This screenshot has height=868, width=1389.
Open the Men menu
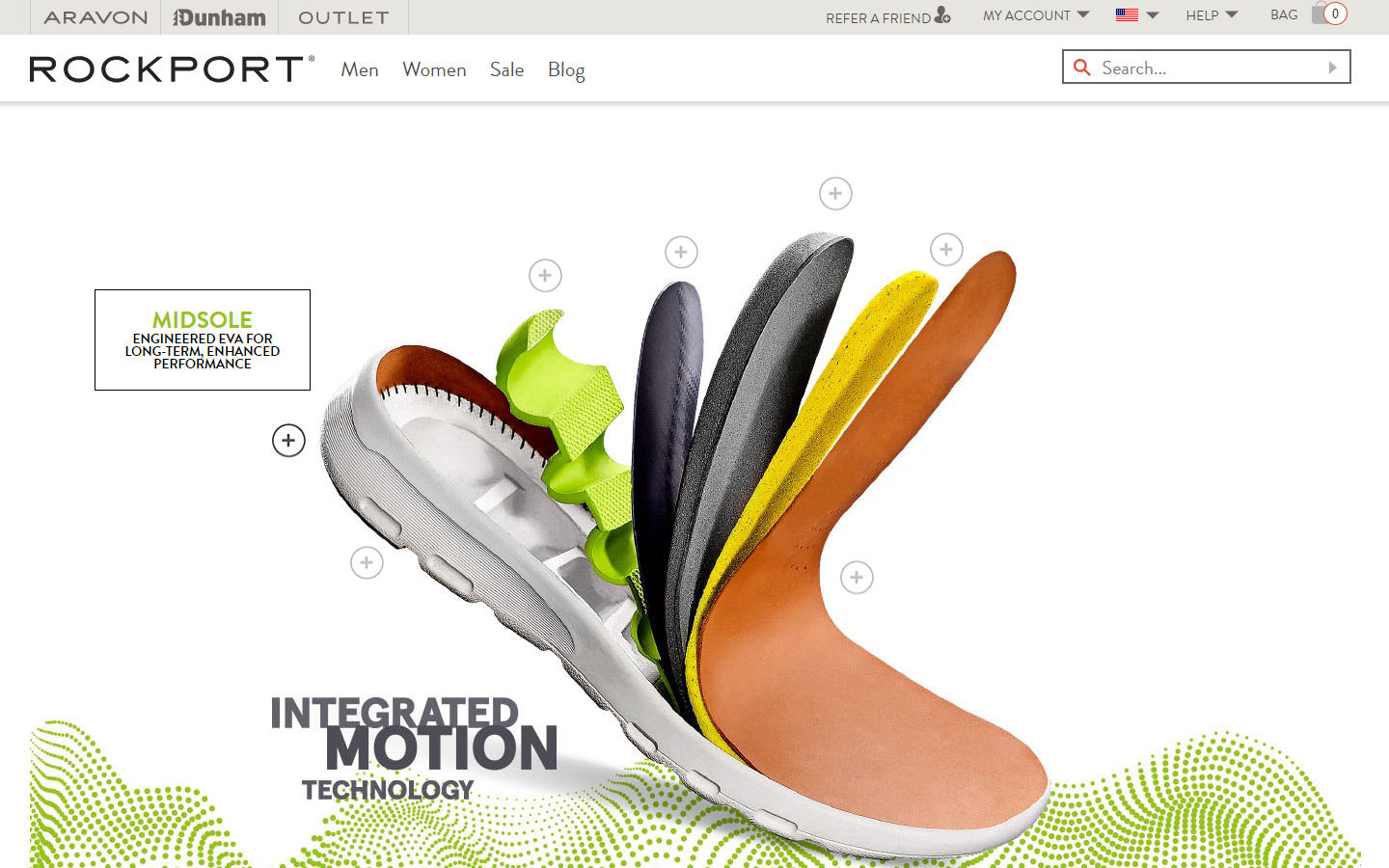point(360,69)
